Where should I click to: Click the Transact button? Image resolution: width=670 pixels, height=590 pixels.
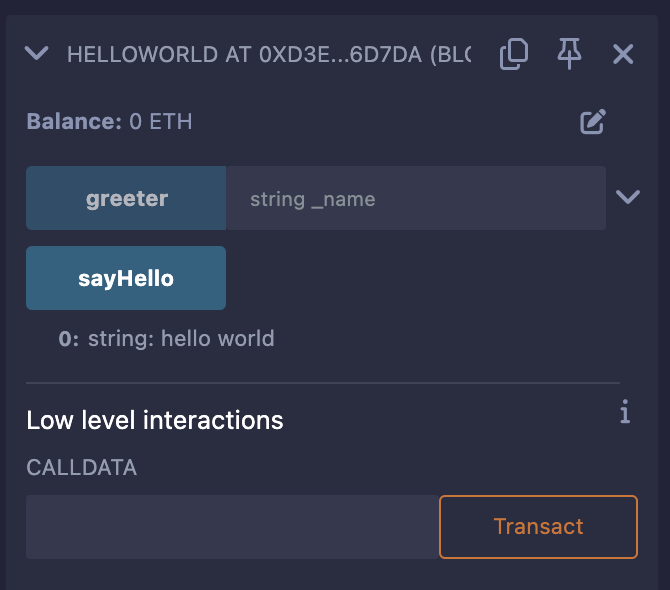538,527
